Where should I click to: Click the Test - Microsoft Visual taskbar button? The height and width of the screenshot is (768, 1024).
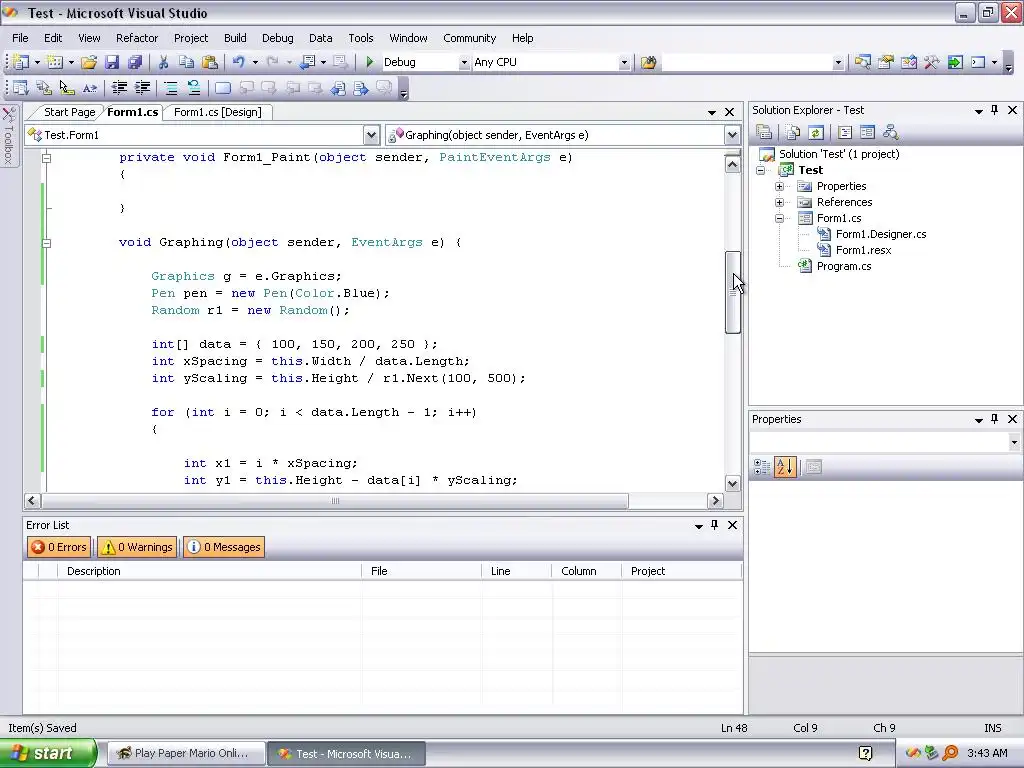coord(346,754)
